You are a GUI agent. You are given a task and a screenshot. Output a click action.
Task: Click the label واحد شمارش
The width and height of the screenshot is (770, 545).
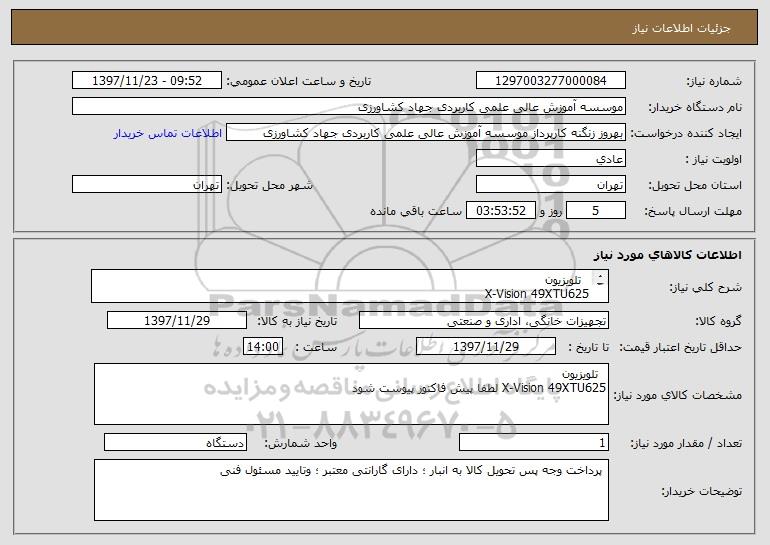coord(301,443)
